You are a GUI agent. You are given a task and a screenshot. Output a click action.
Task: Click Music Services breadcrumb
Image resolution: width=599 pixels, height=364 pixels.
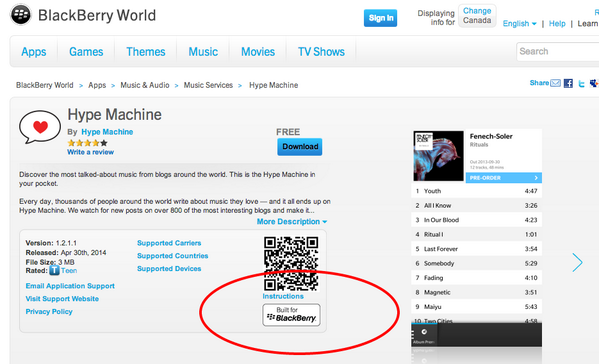(x=208, y=85)
